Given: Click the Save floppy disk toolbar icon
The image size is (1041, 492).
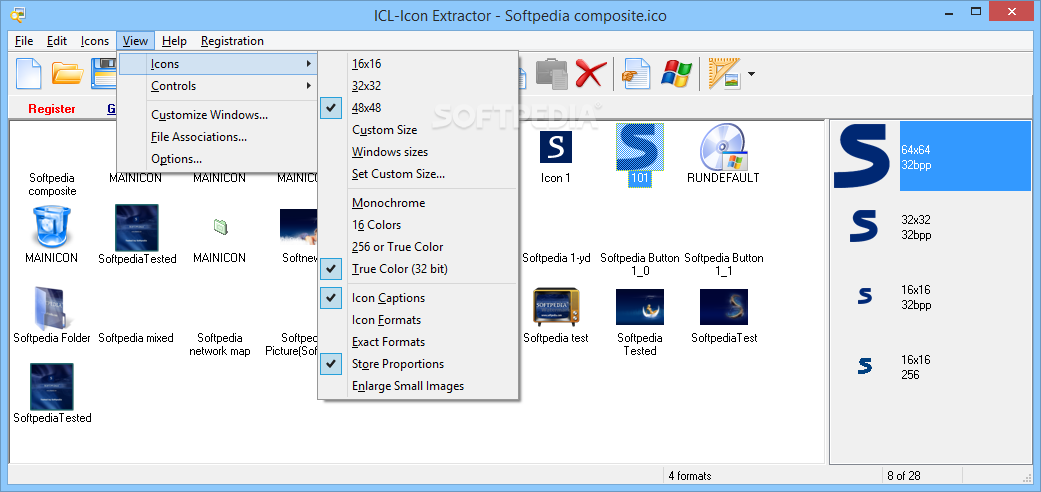Looking at the screenshot, I should pos(104,73).
